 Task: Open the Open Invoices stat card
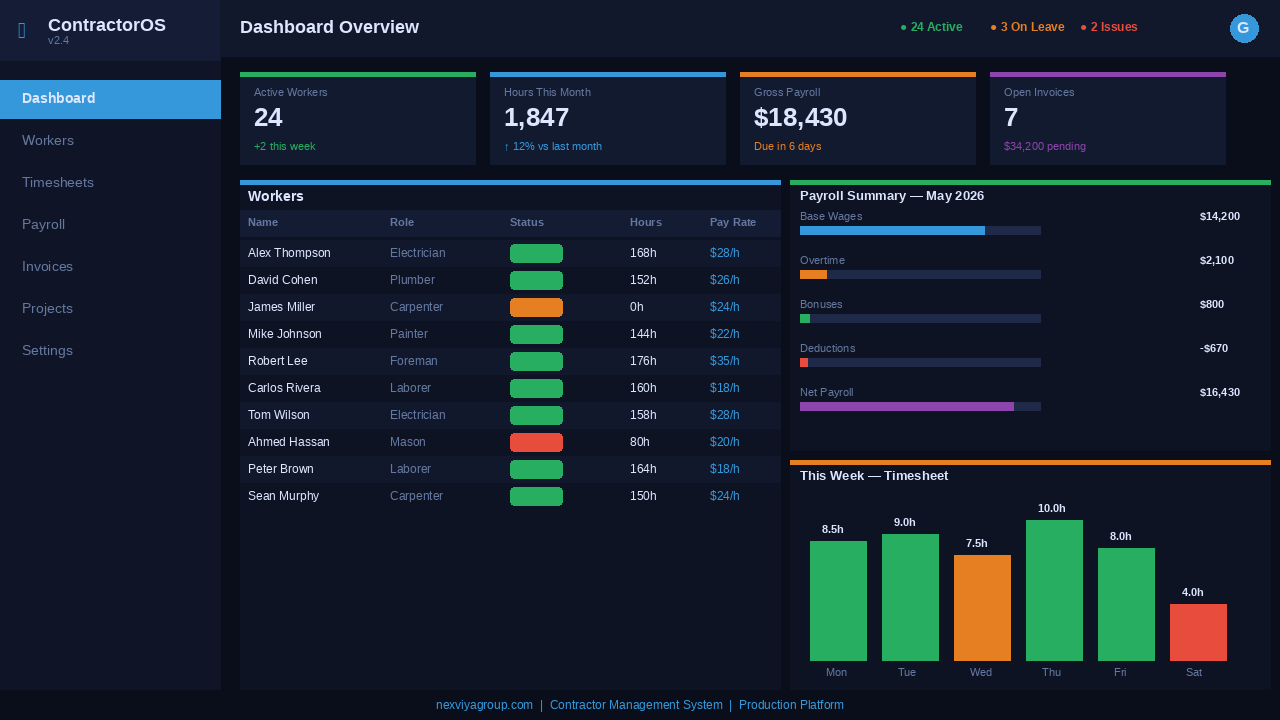(x=1108, y=118)
